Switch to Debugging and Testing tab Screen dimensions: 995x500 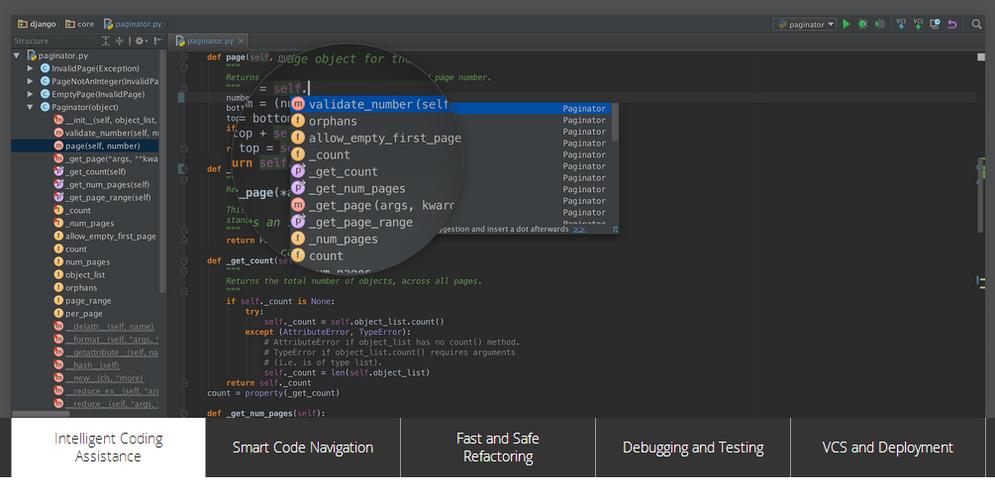click(x=693, y=447)
